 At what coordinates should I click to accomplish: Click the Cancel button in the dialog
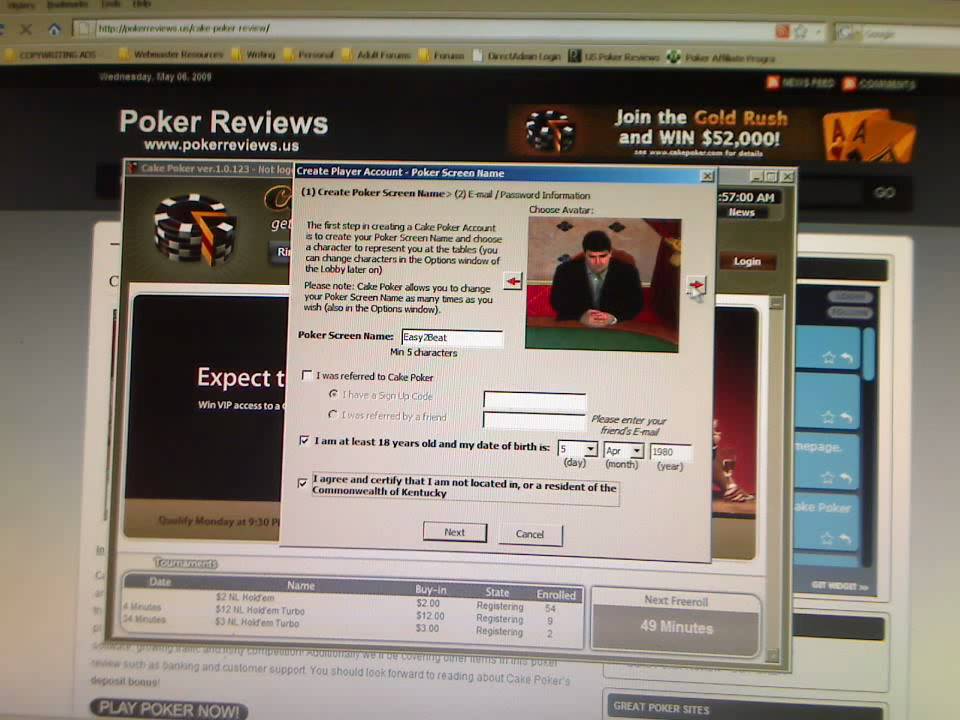530,534
